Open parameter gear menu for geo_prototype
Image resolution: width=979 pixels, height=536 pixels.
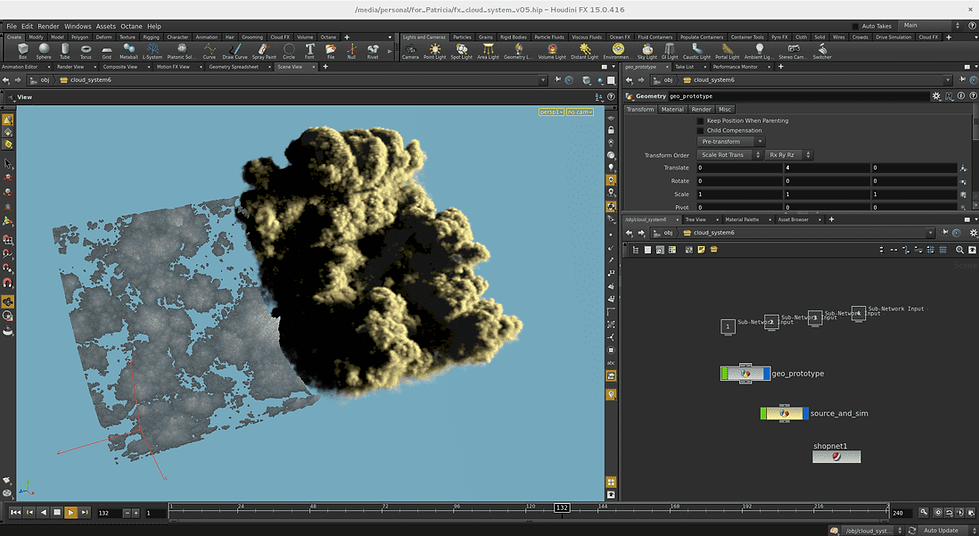click(936, 96)
